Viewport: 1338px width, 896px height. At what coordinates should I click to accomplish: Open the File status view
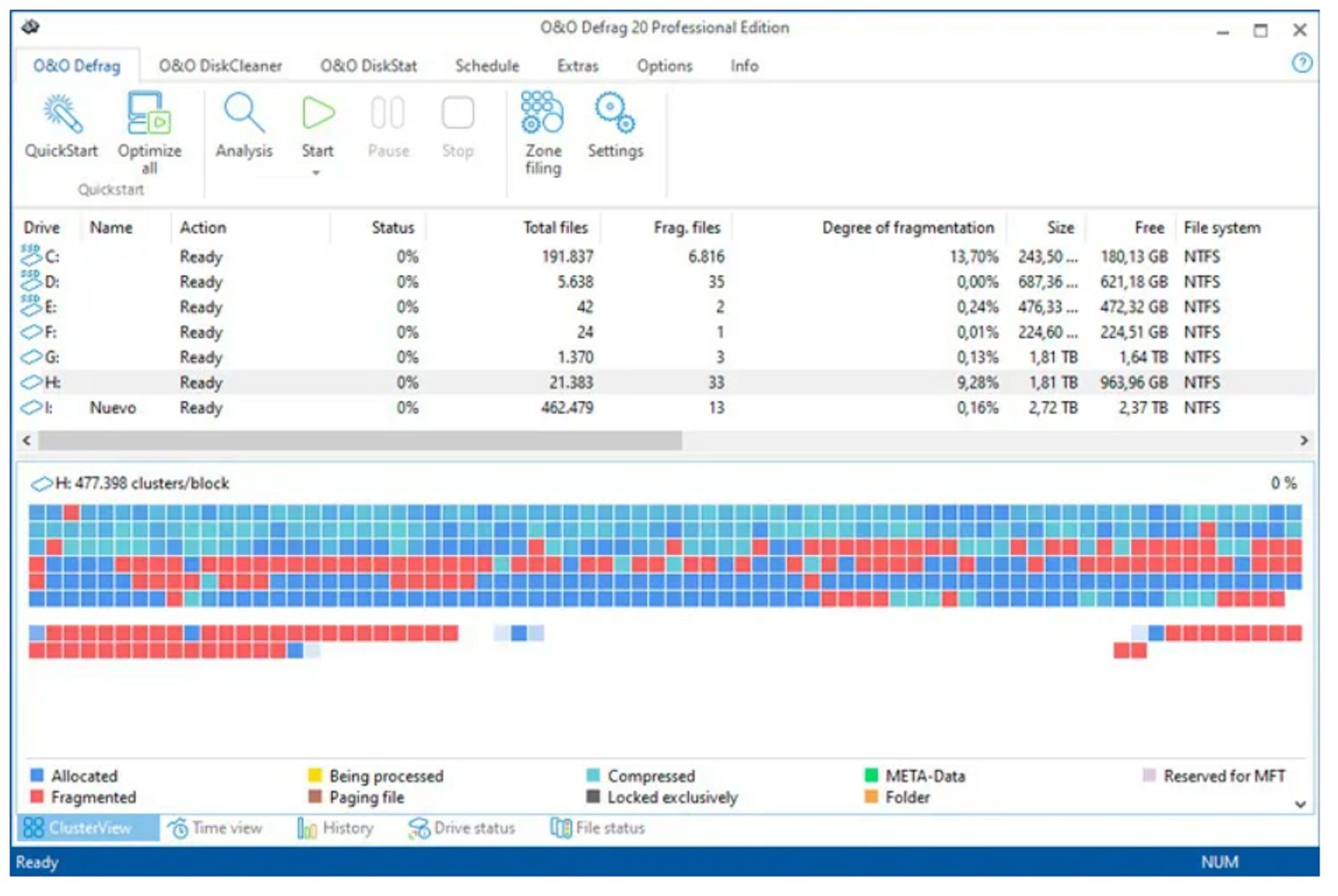(598, 828)
